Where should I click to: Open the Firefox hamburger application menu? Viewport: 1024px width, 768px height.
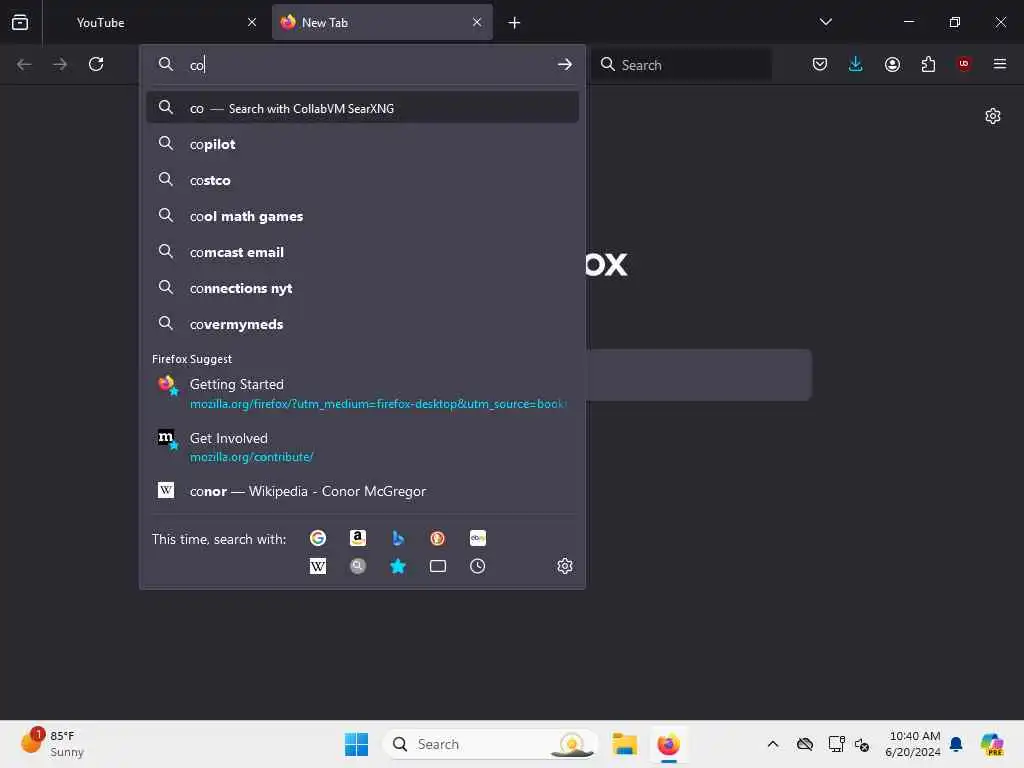click(1000, 64)
